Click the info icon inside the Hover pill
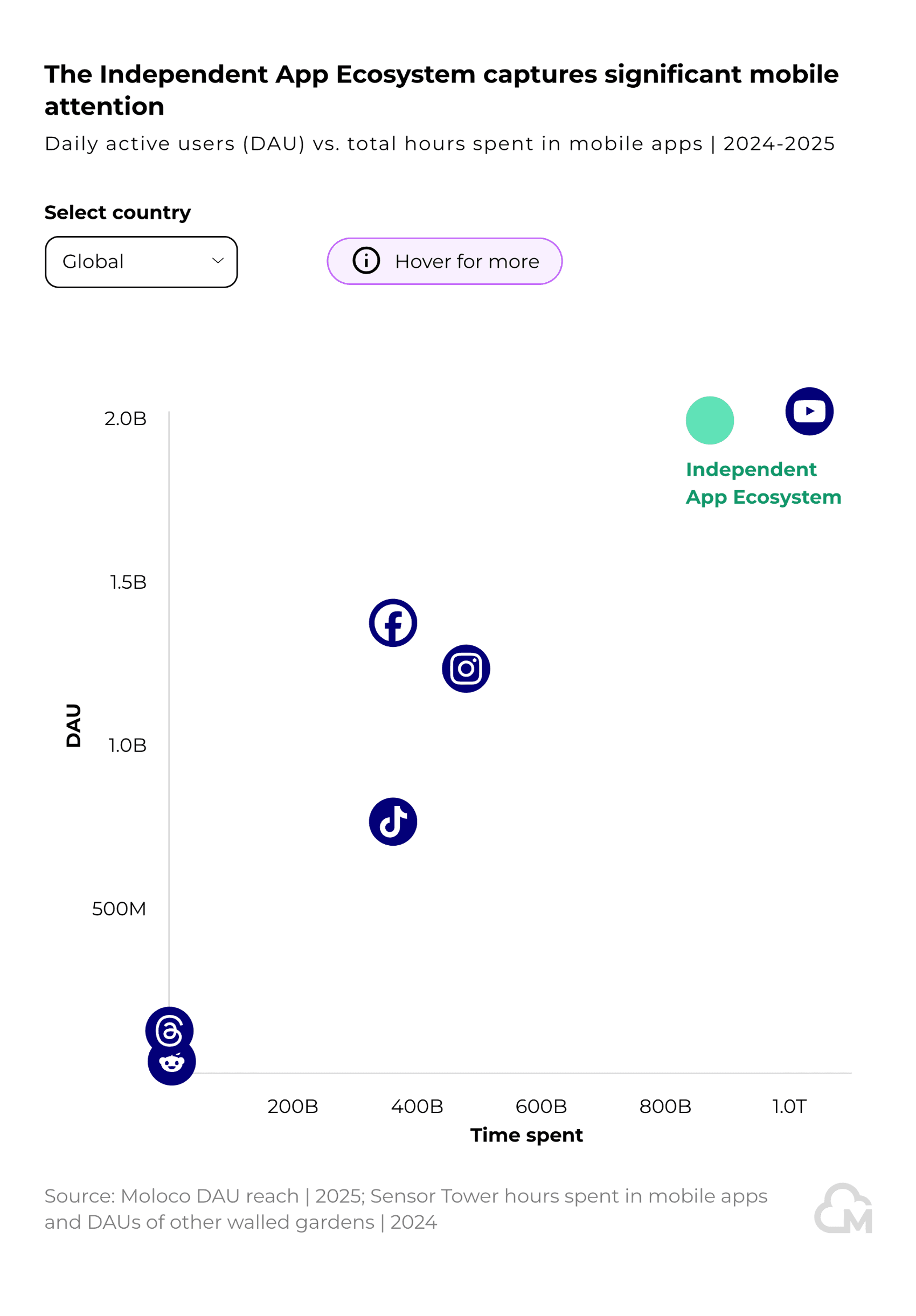Viewport: 916px width, 1316px height. pos(367,261)
